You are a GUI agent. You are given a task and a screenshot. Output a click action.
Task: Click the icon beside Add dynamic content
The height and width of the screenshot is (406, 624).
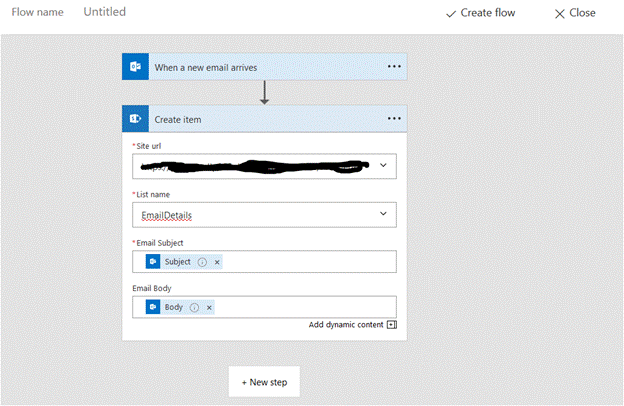tap(391, 325)
